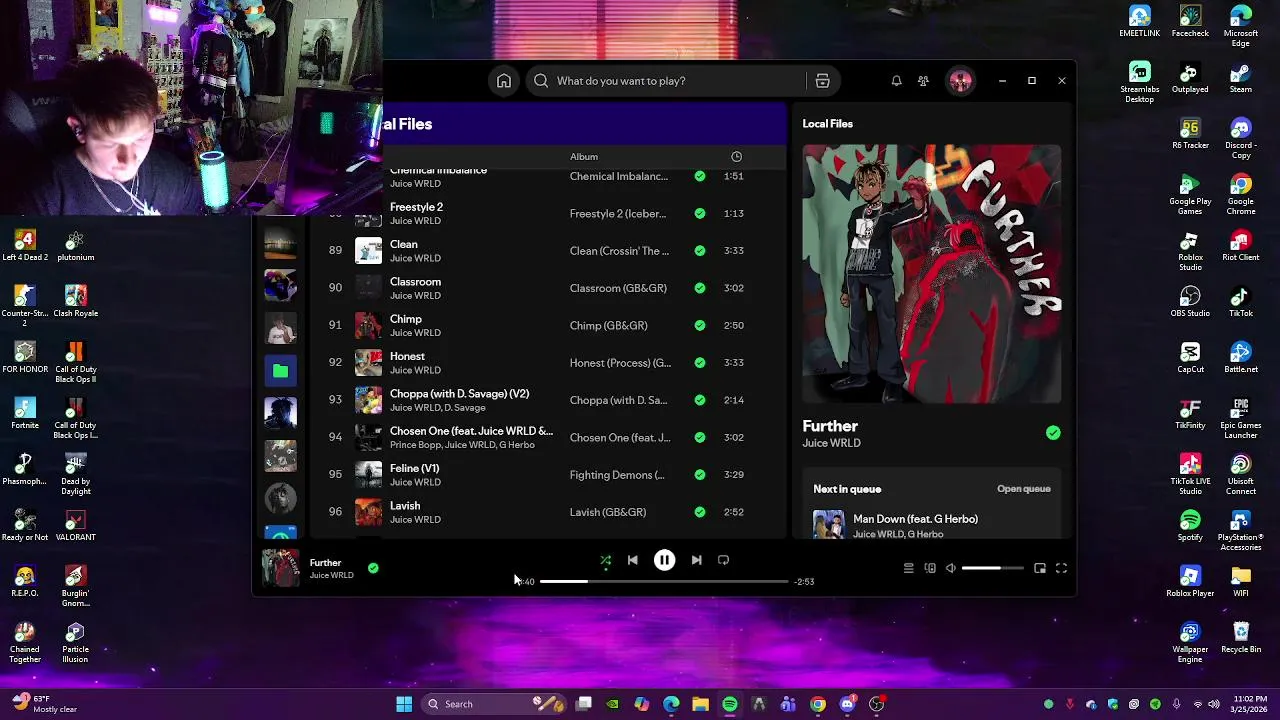Sort tracks by the Album column header

click(x=584, y=157)
